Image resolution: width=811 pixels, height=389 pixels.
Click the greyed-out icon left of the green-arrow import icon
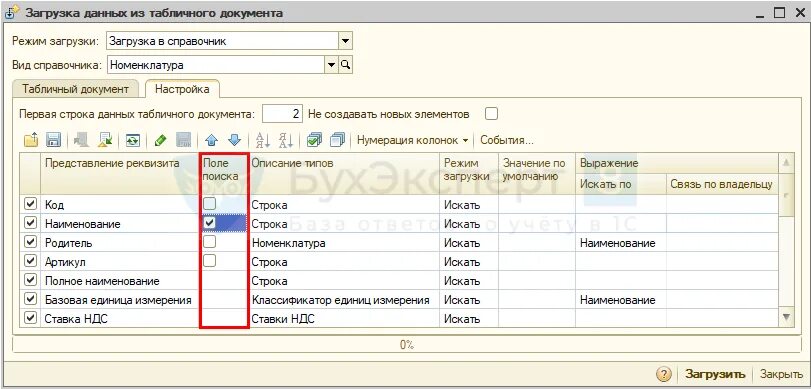point(82,140)
